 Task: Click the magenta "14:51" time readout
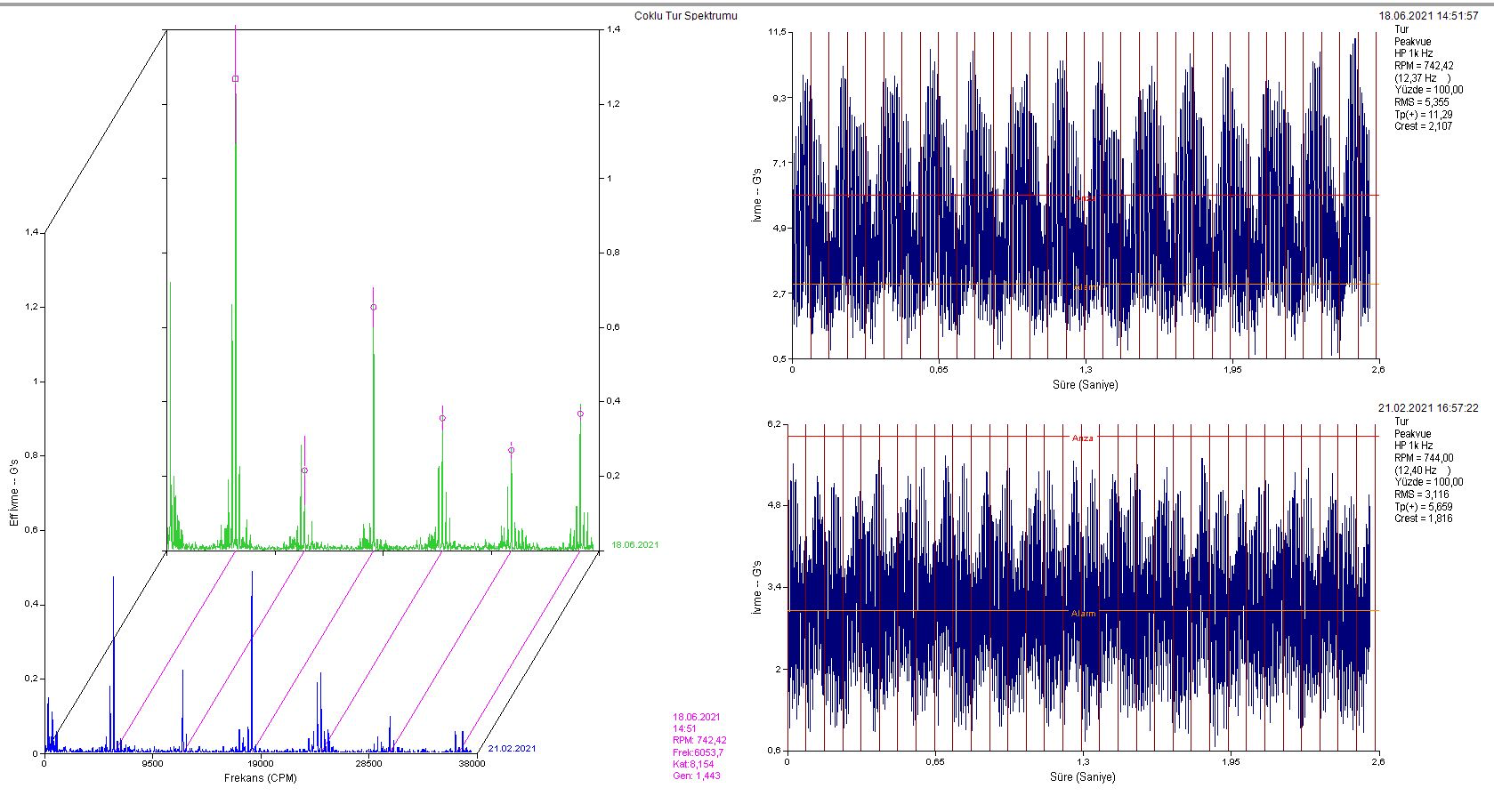(x=684, y=729)
